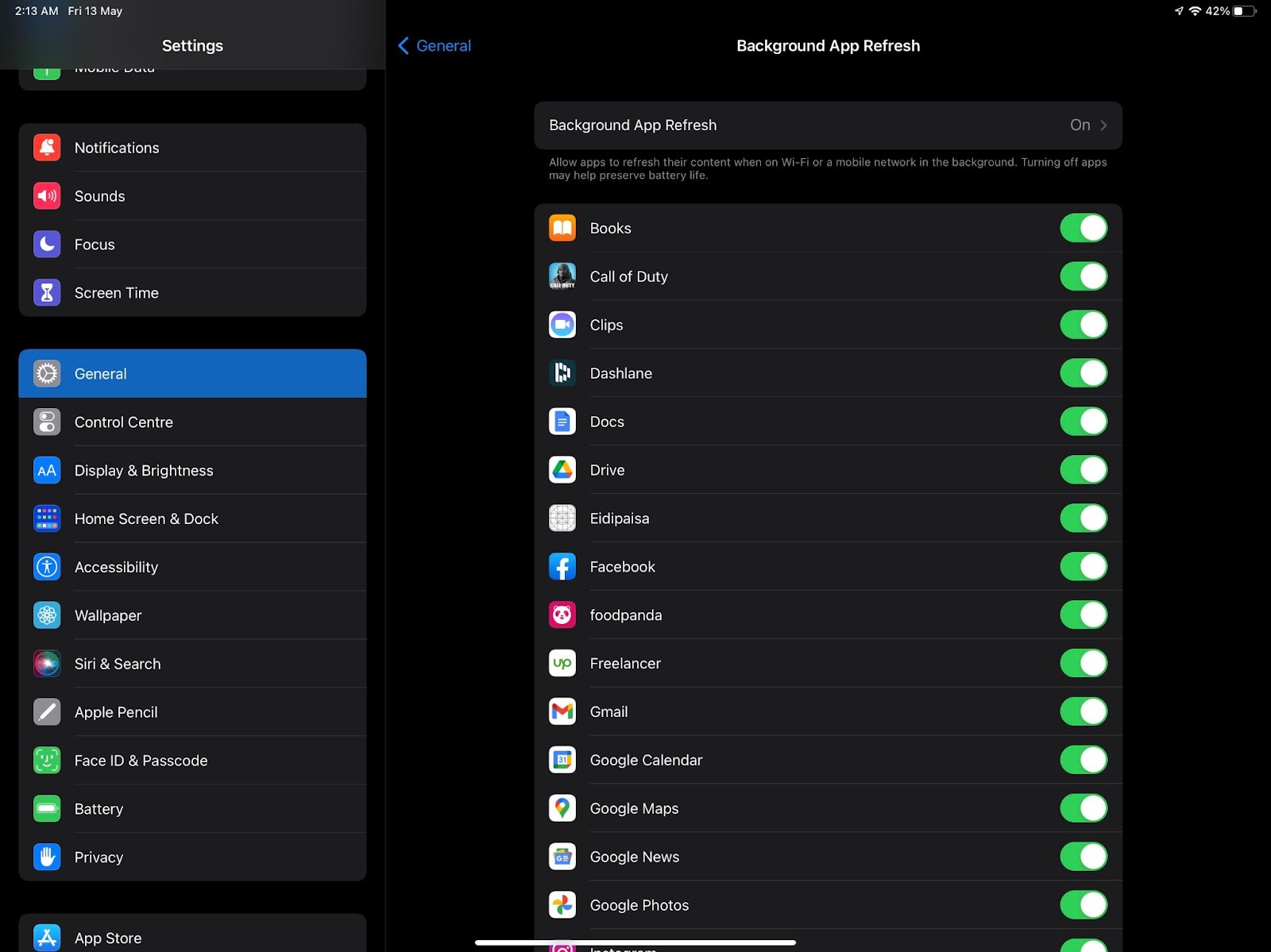Toggle the Docs refresh switch
The height and width of the screenshot is (952, 1271).
coord(1084,422)
